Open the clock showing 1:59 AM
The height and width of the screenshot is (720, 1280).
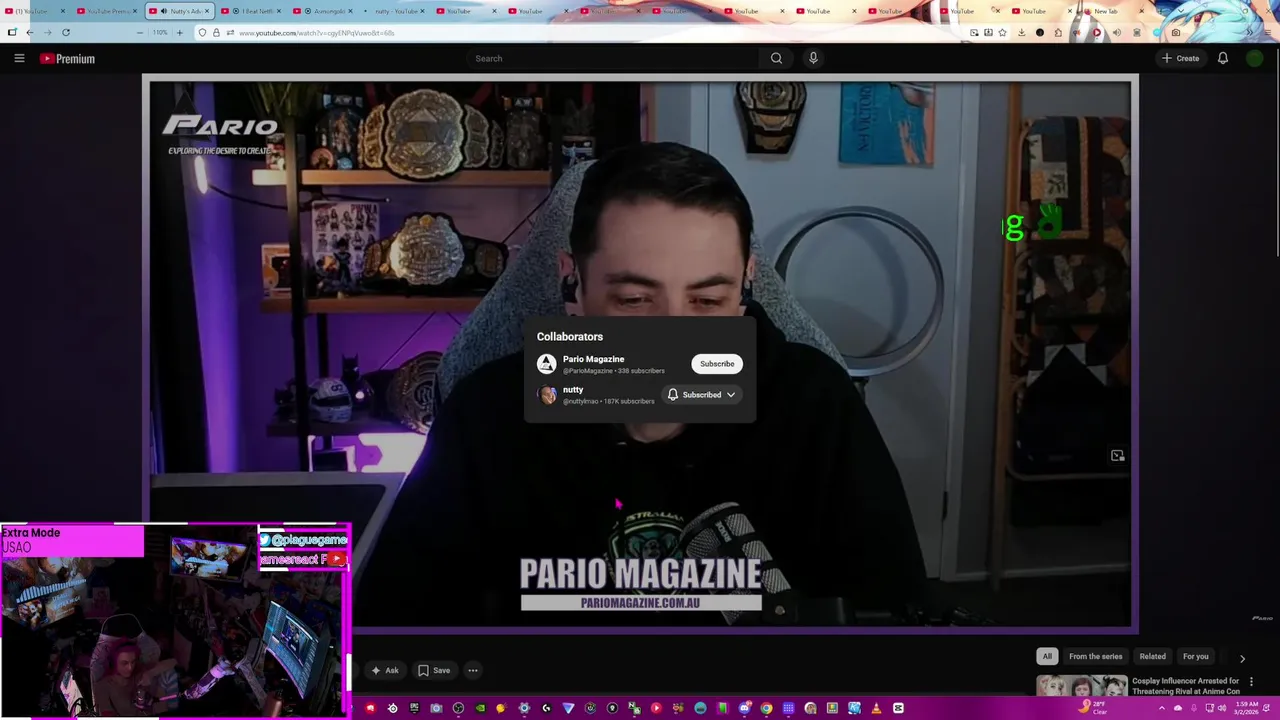click(x=1245, y=708)
